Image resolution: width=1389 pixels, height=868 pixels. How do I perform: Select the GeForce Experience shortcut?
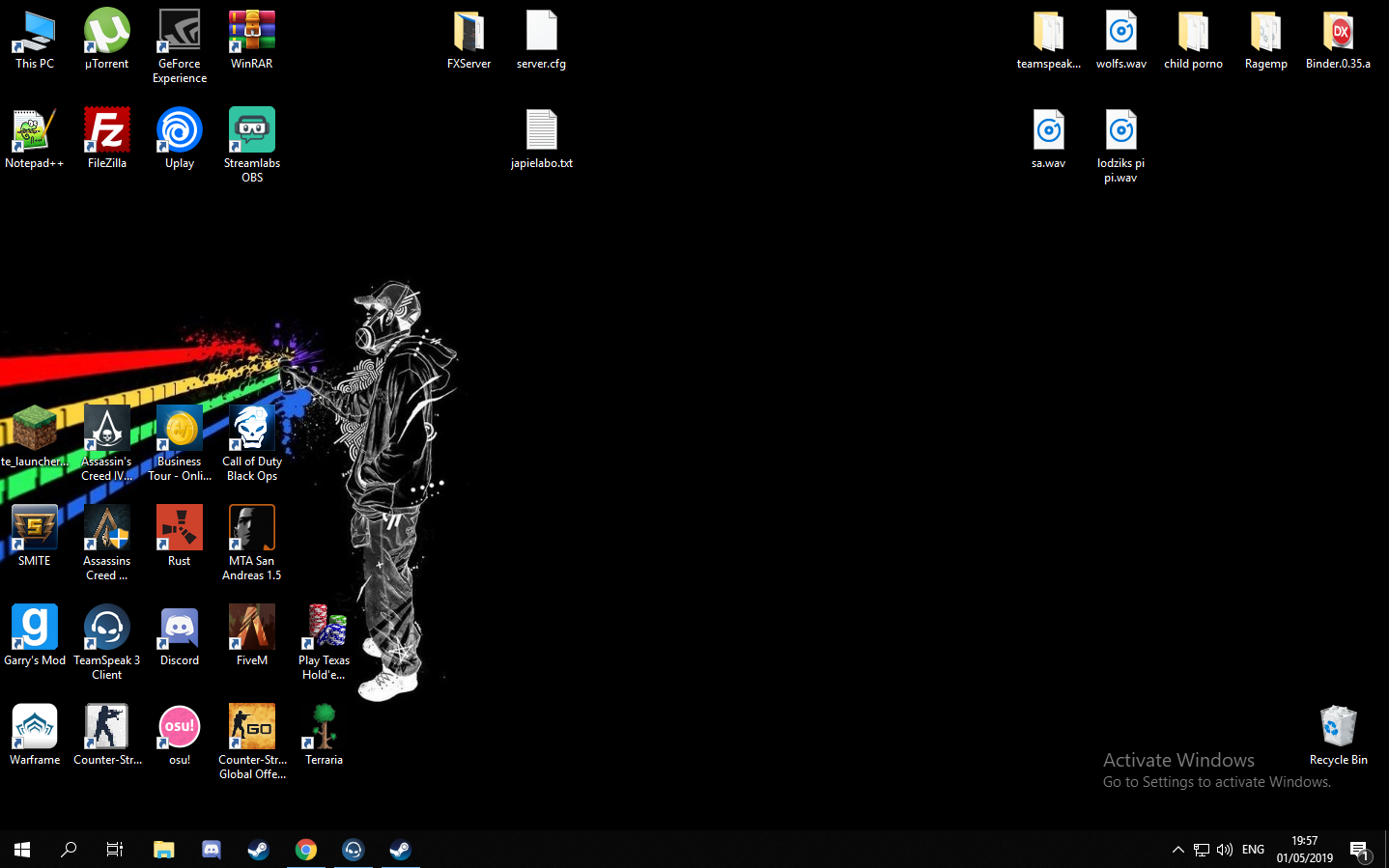click(x=180, y=46)
